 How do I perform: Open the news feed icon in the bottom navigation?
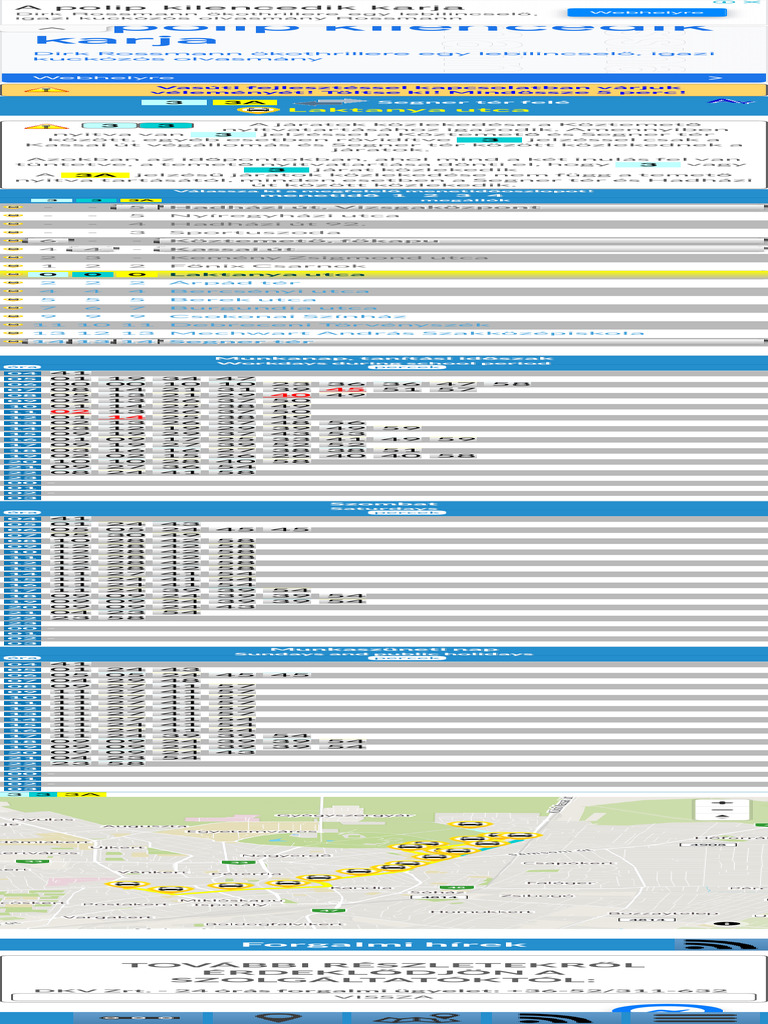557,1017
